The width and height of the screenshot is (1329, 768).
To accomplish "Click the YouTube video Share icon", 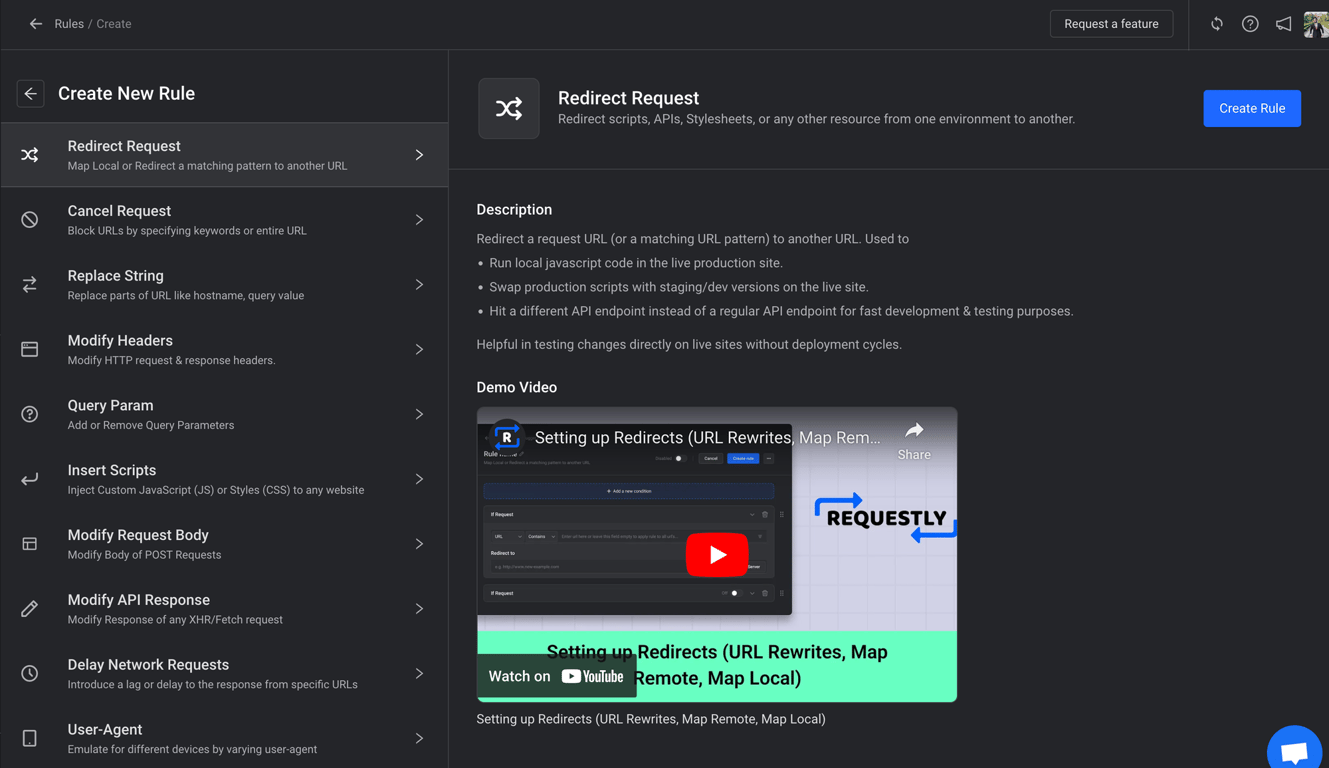I will tap(914, 439).
